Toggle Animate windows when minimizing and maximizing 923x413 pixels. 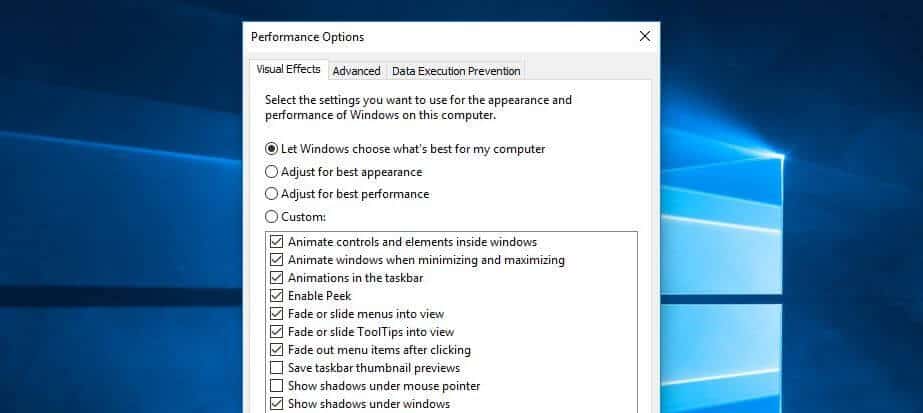pyautogui.click(x=276, y=260)
